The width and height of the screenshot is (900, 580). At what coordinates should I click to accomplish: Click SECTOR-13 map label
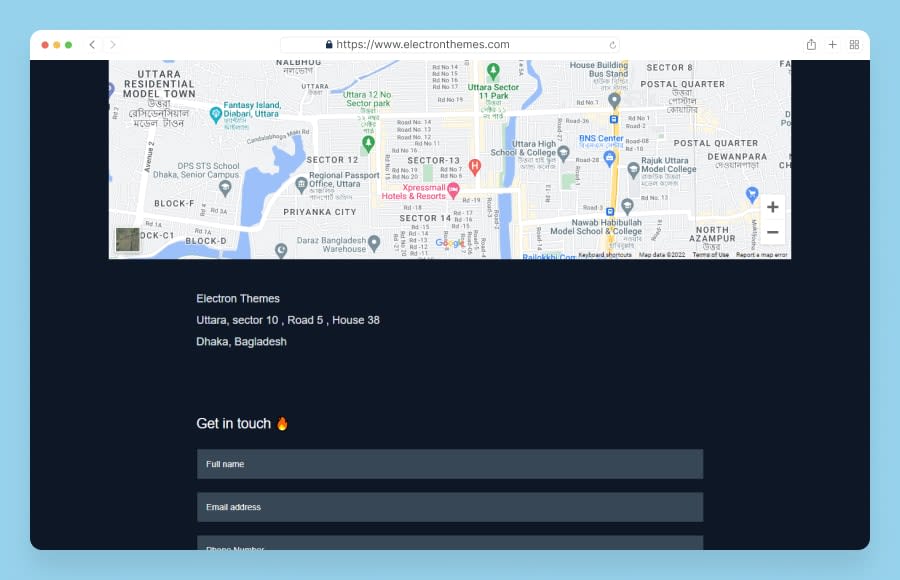click(x=433, y=161)
